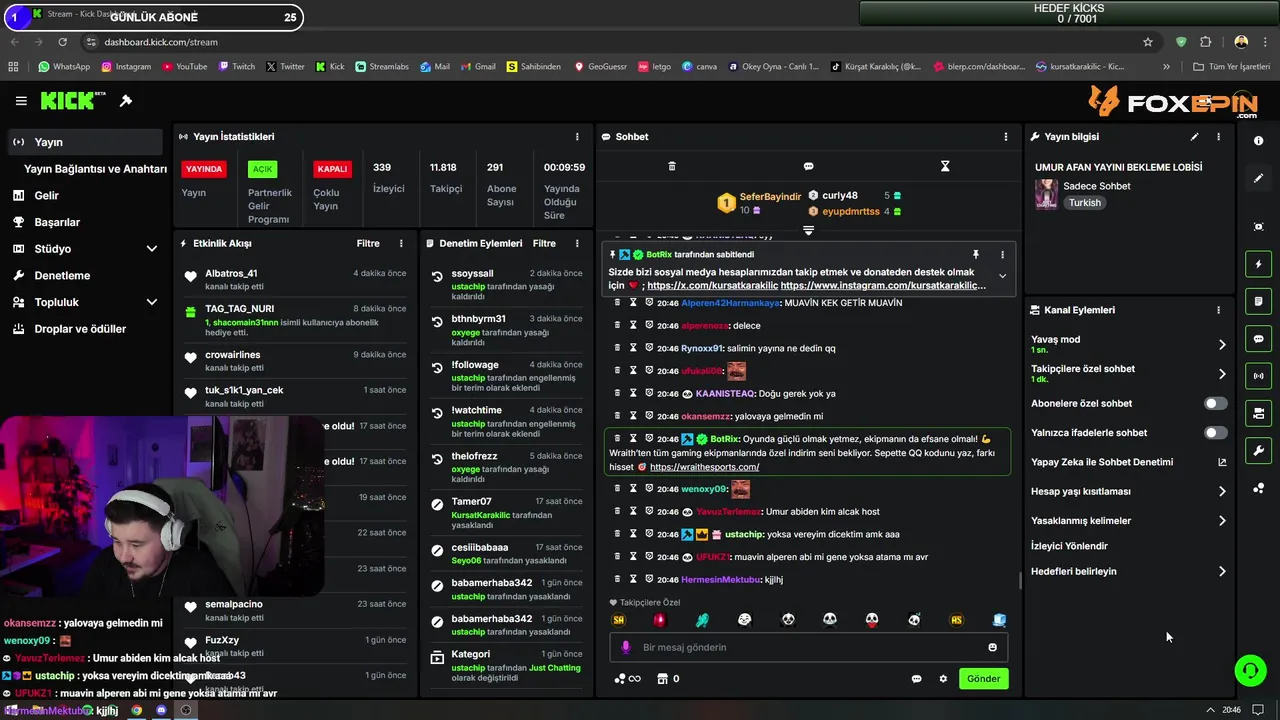Viewport: 1280px width, 720px height.
Task: Open chat settings gear next to Gönder
Action: pos(943,679)
